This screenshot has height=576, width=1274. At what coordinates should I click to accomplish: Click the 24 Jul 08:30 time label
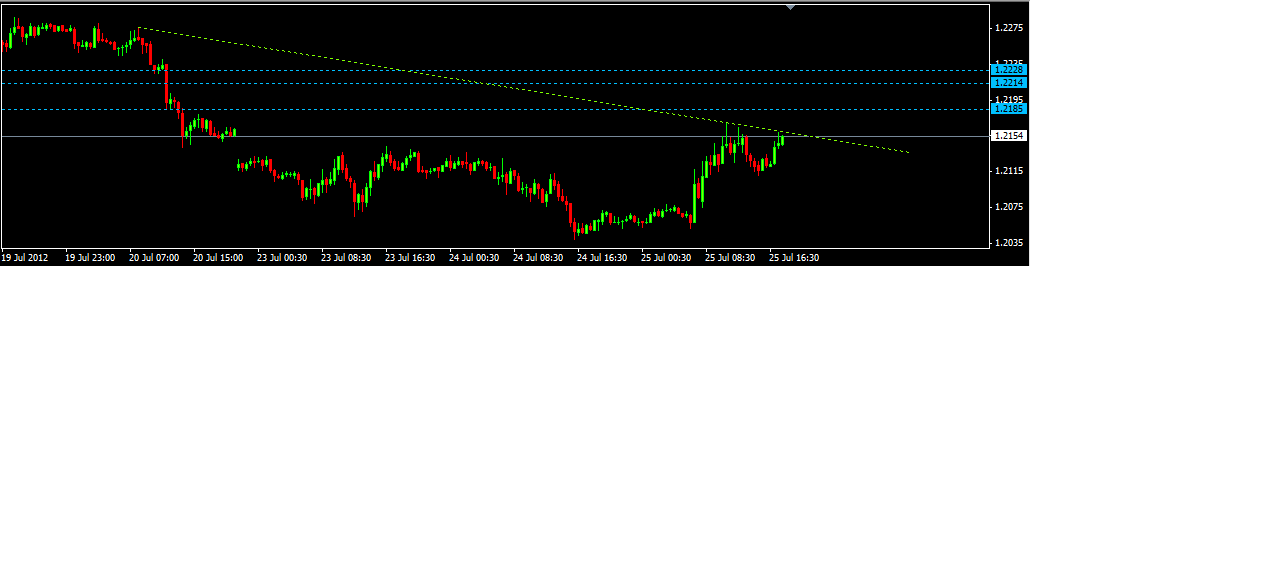(538, 258)
